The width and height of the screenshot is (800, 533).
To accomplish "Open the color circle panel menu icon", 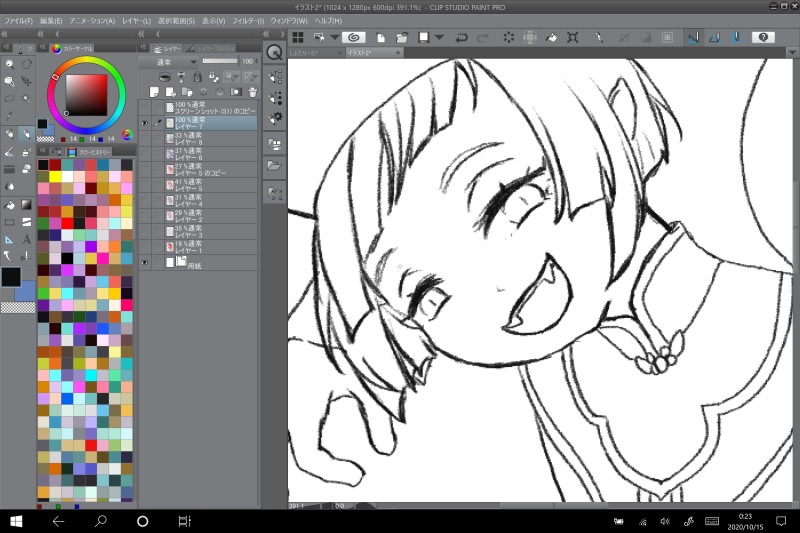I will (x=42, y=47).
